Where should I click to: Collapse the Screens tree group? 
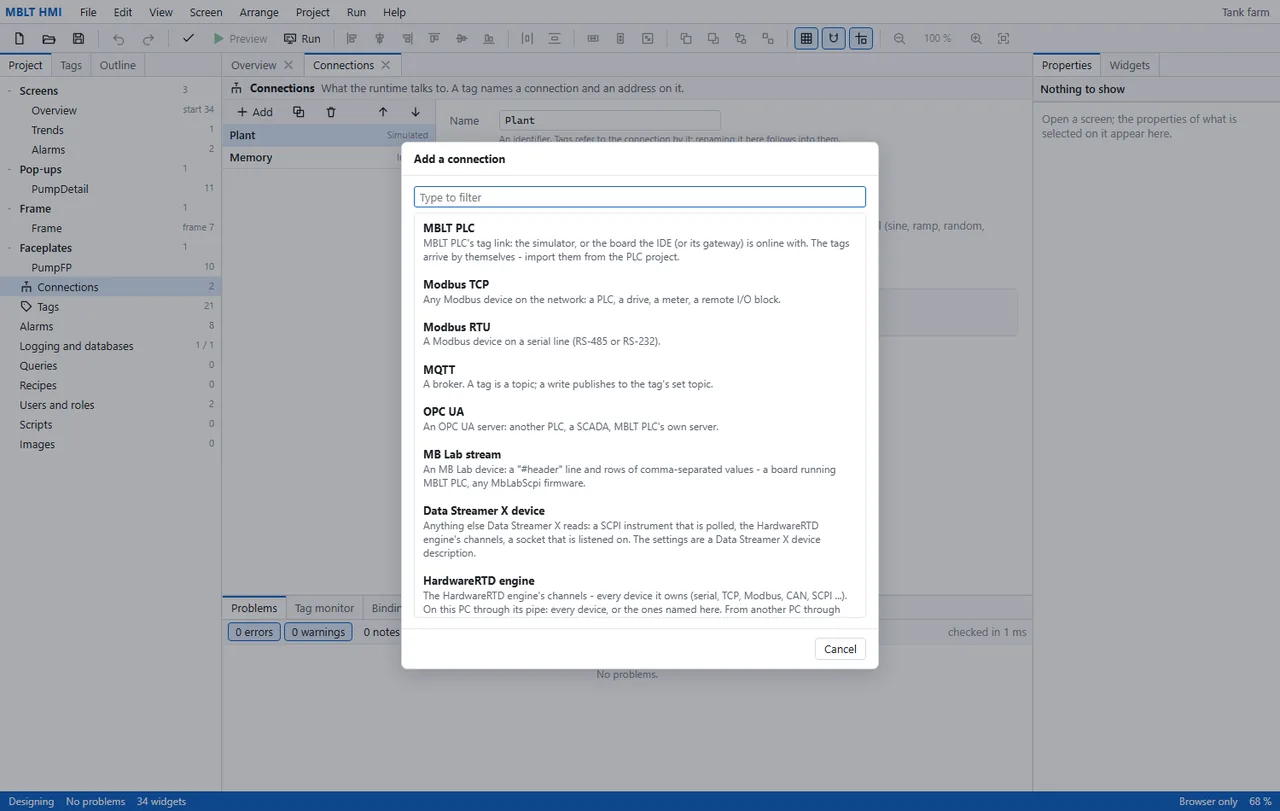point(9,91)
